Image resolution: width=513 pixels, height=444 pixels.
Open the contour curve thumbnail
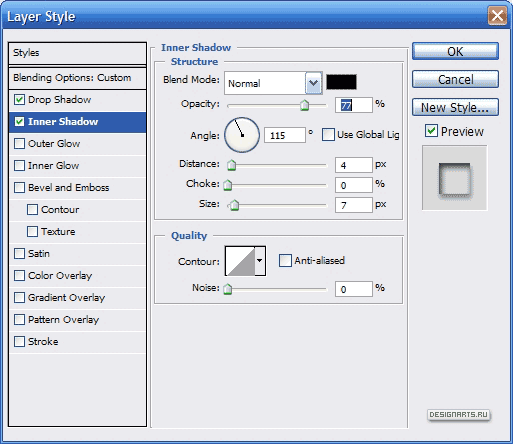240,261
